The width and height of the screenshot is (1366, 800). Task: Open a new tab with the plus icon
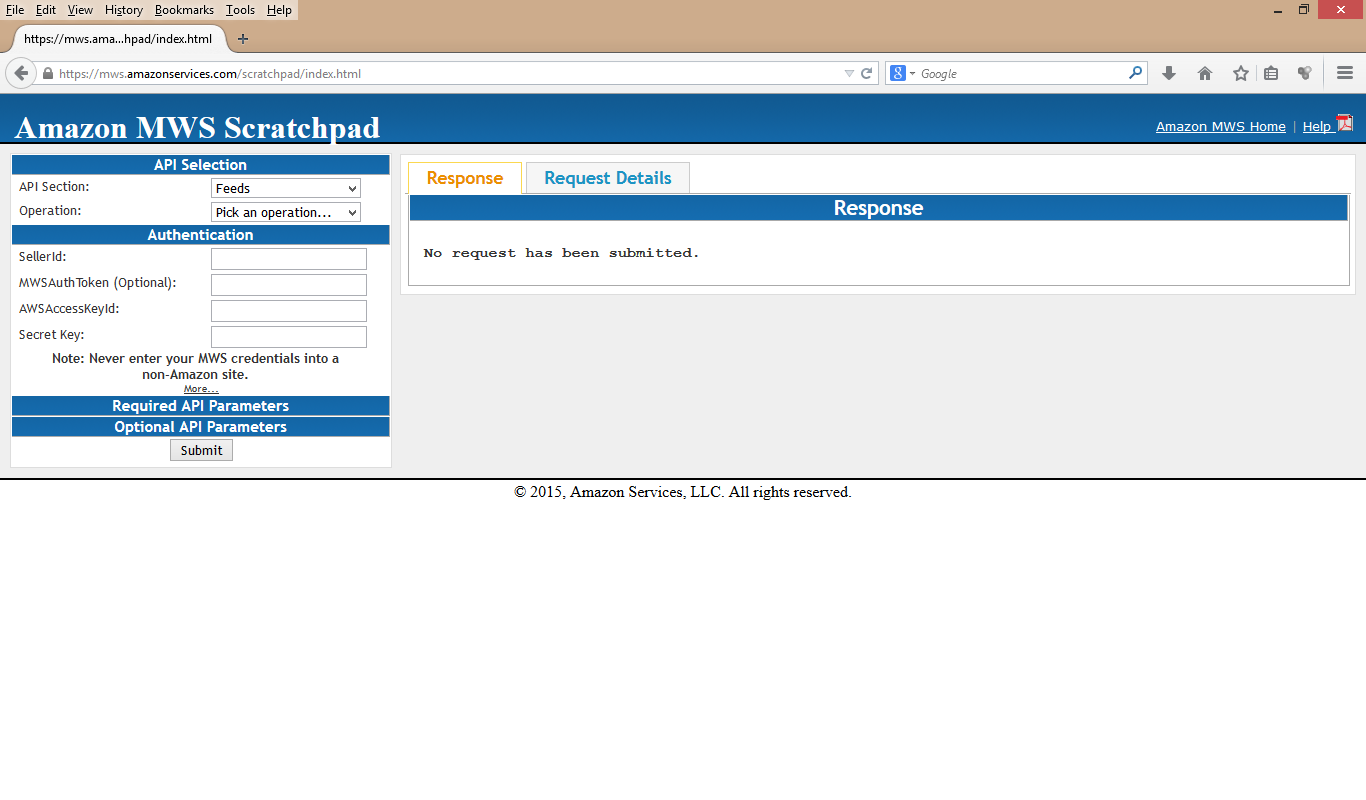tap(242, 39)
